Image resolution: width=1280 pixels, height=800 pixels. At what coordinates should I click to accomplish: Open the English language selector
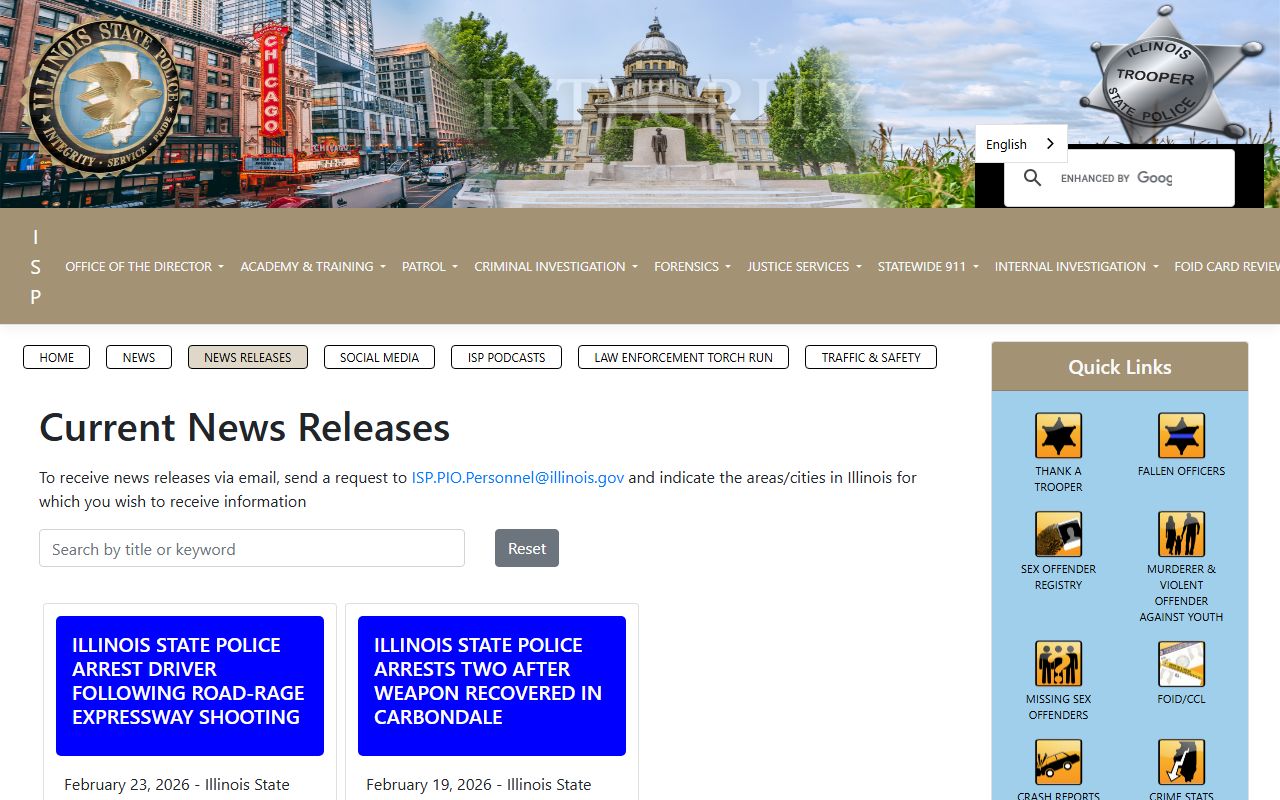pos(1021,144)
